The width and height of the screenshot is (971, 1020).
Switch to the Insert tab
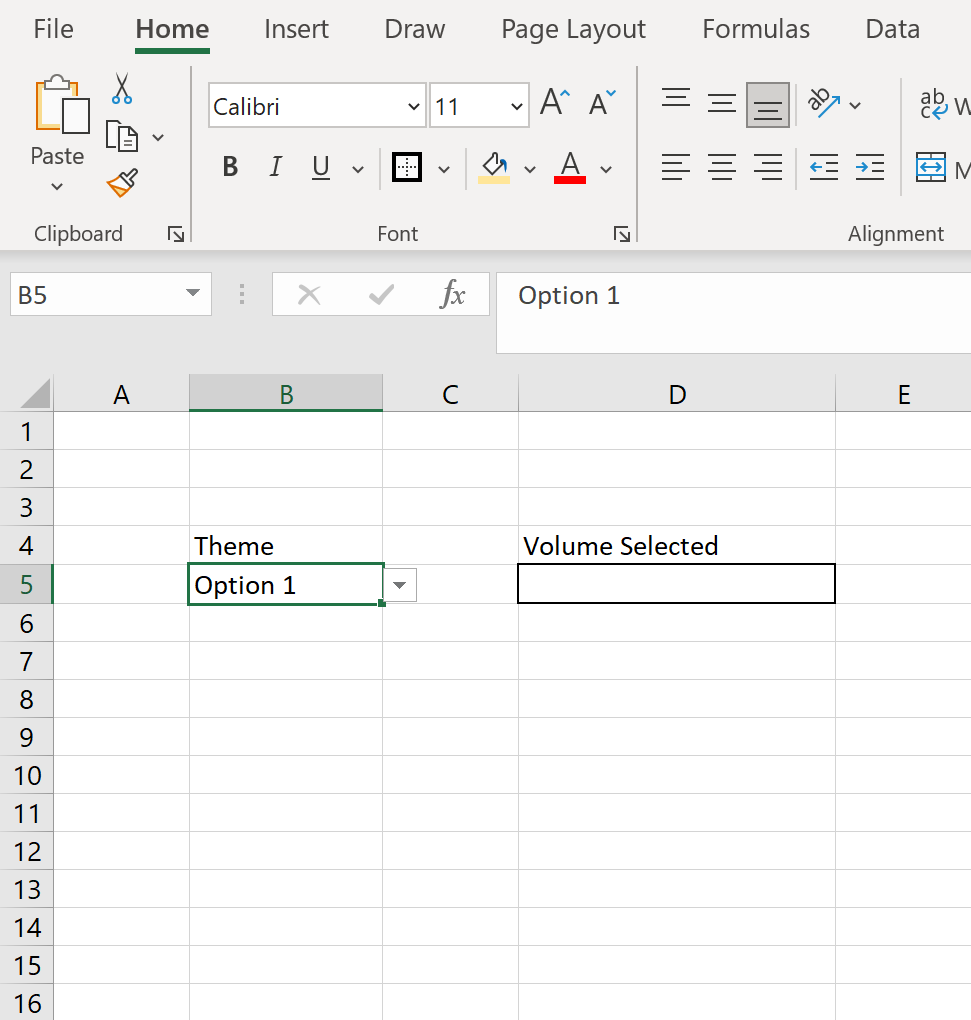tap(297, 29)
